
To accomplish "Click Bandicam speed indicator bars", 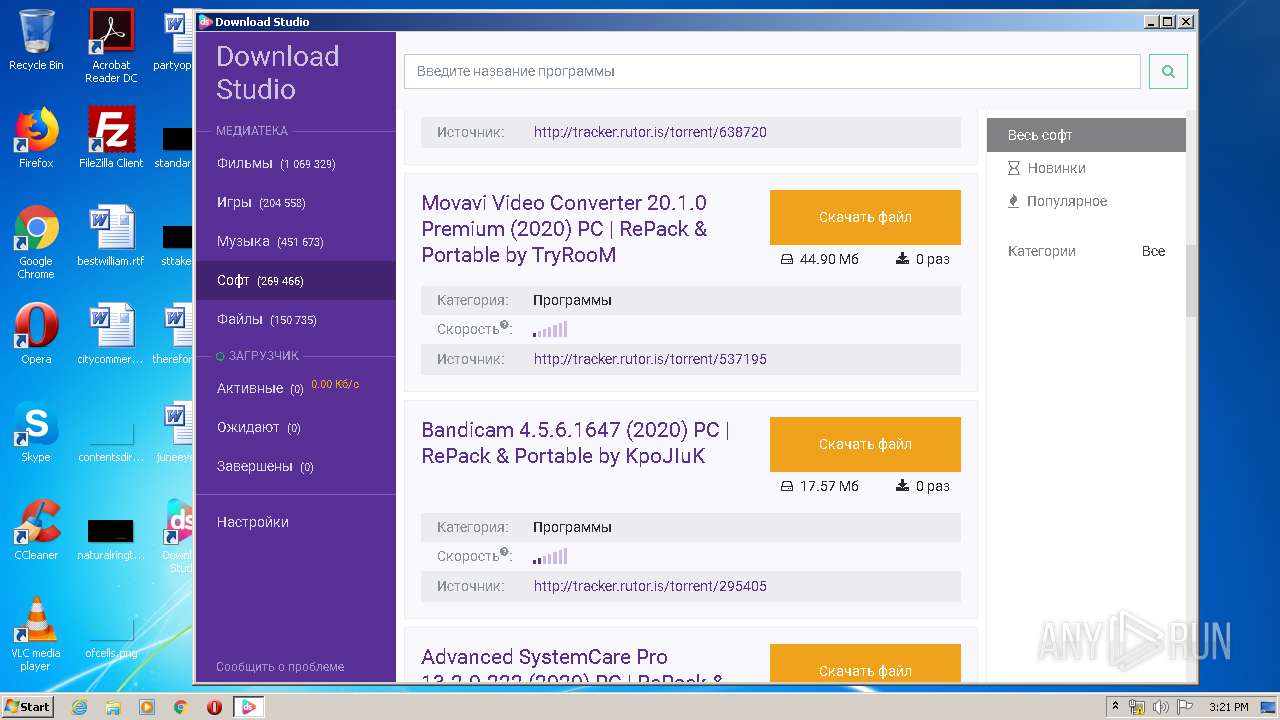I will coord(550,556).
